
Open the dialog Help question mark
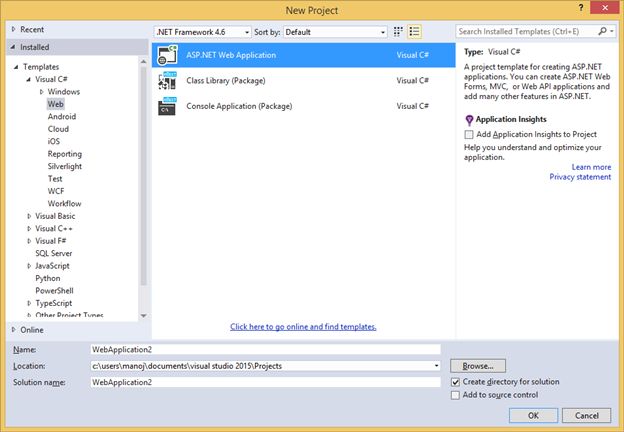coord(581,8)
